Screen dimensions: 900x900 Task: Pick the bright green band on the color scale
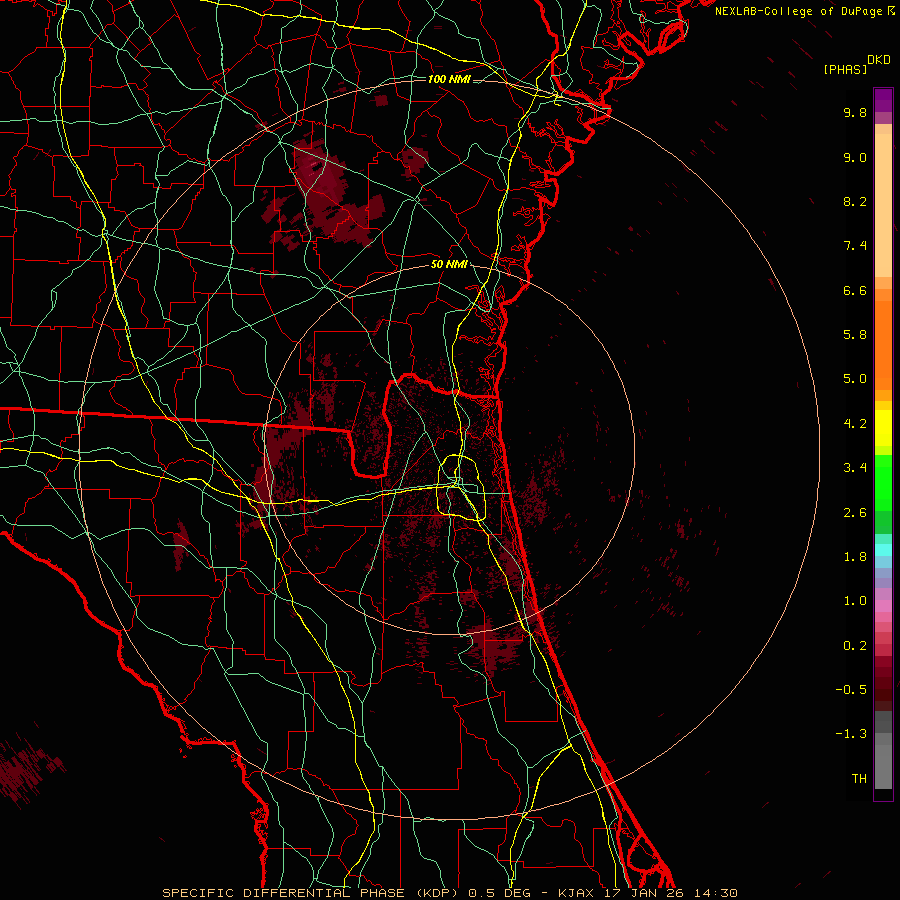(x=883, y=481)
